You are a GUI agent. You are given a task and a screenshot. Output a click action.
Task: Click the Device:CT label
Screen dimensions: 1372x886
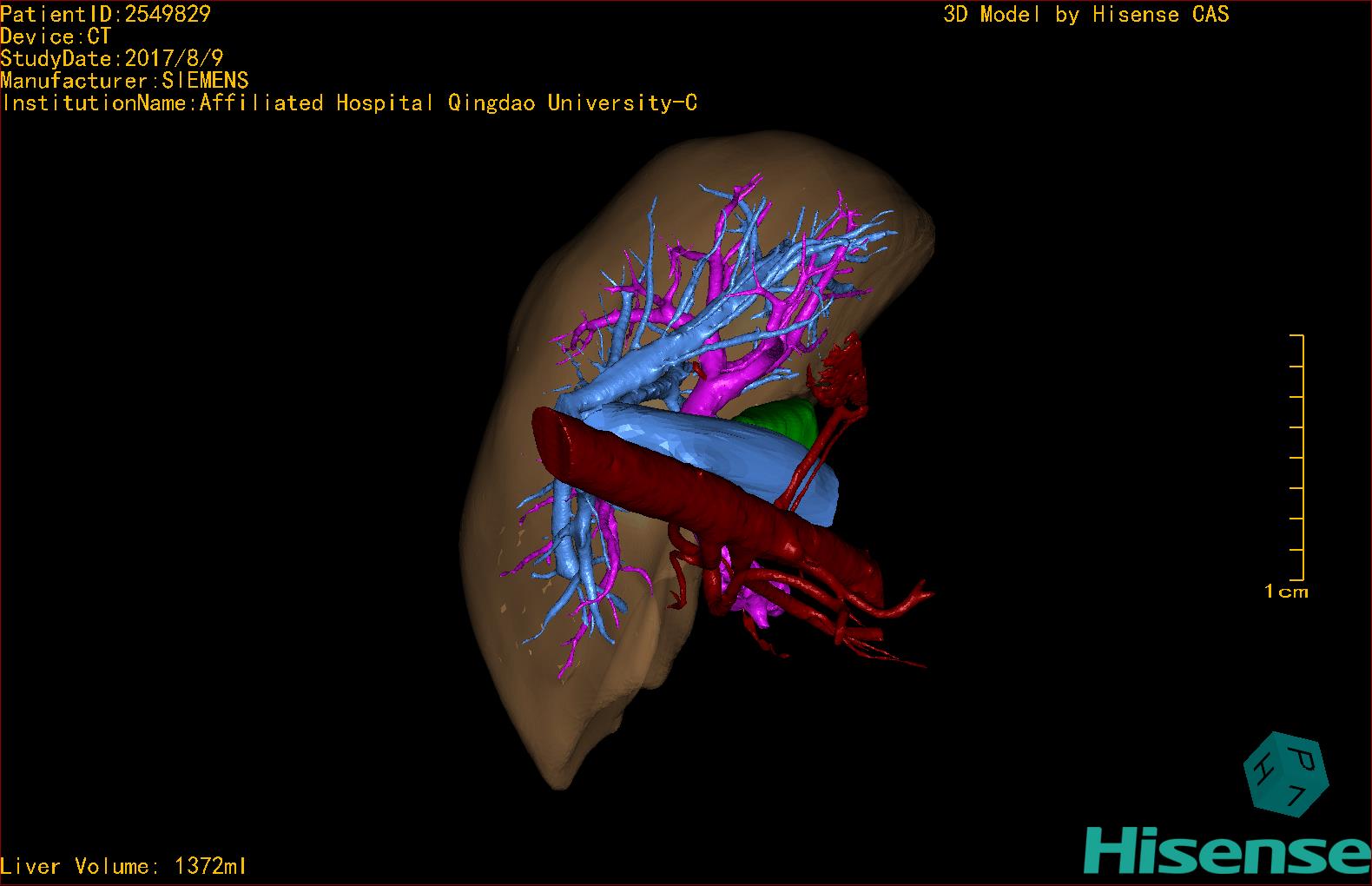click(x=56, y=36)
